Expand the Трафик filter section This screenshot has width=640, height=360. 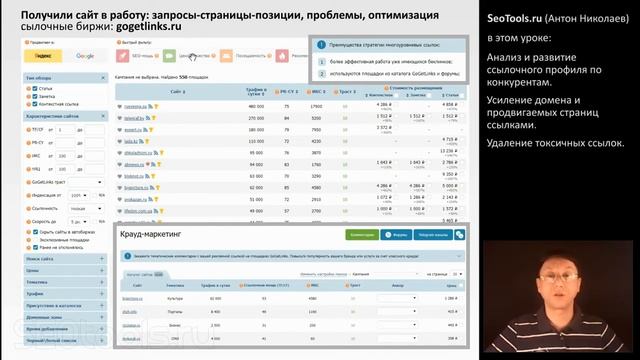click(x=65, y=294)
